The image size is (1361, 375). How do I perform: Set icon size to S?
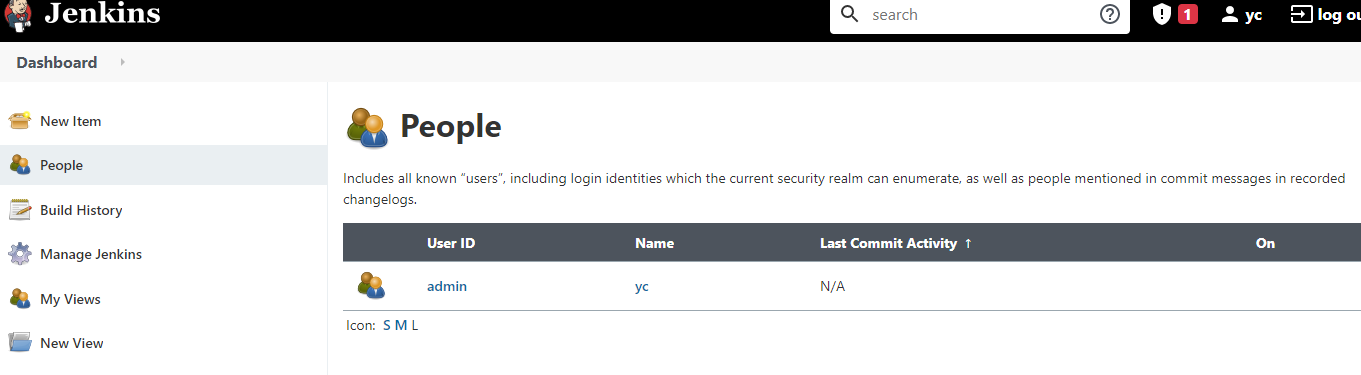click(x=387, y=325)
